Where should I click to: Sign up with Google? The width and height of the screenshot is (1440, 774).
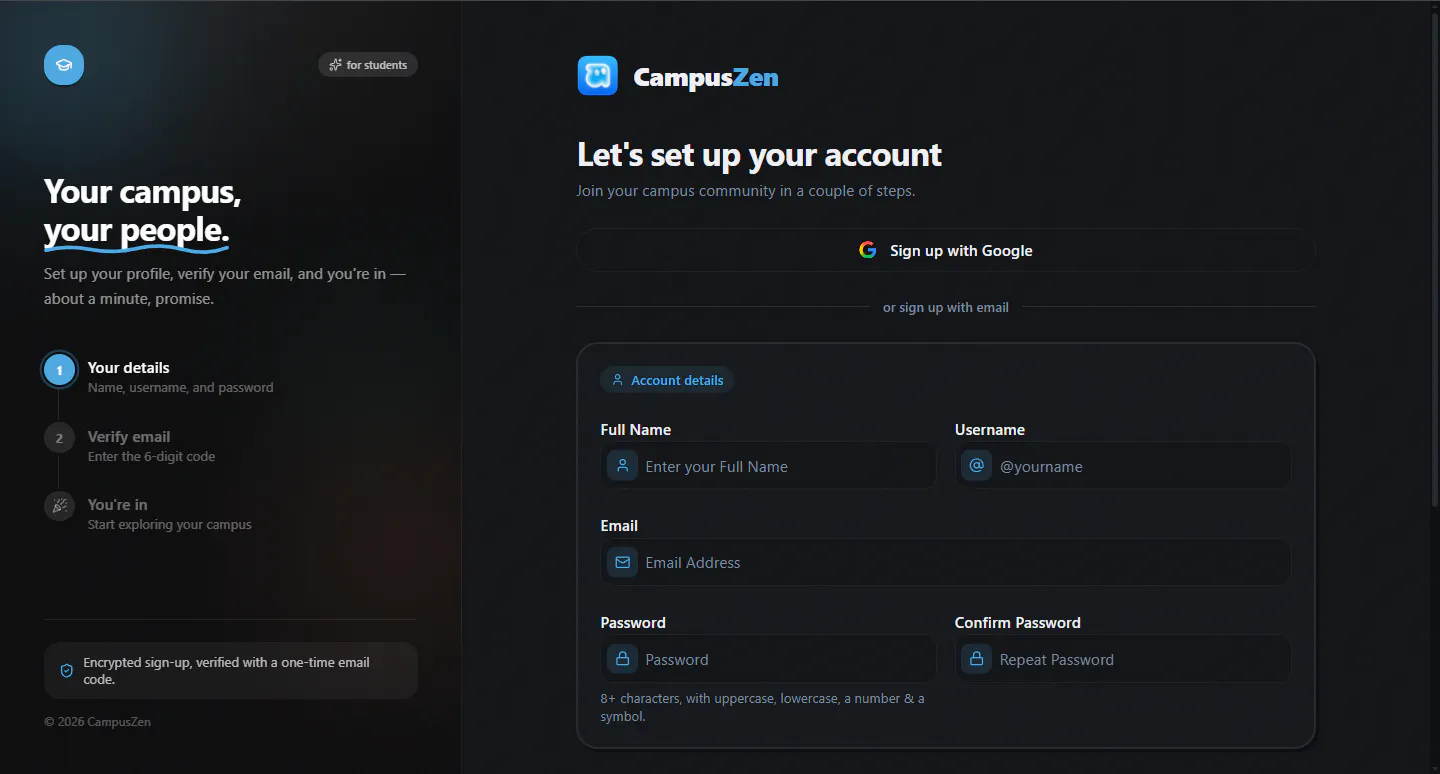[x=946, y=250]
